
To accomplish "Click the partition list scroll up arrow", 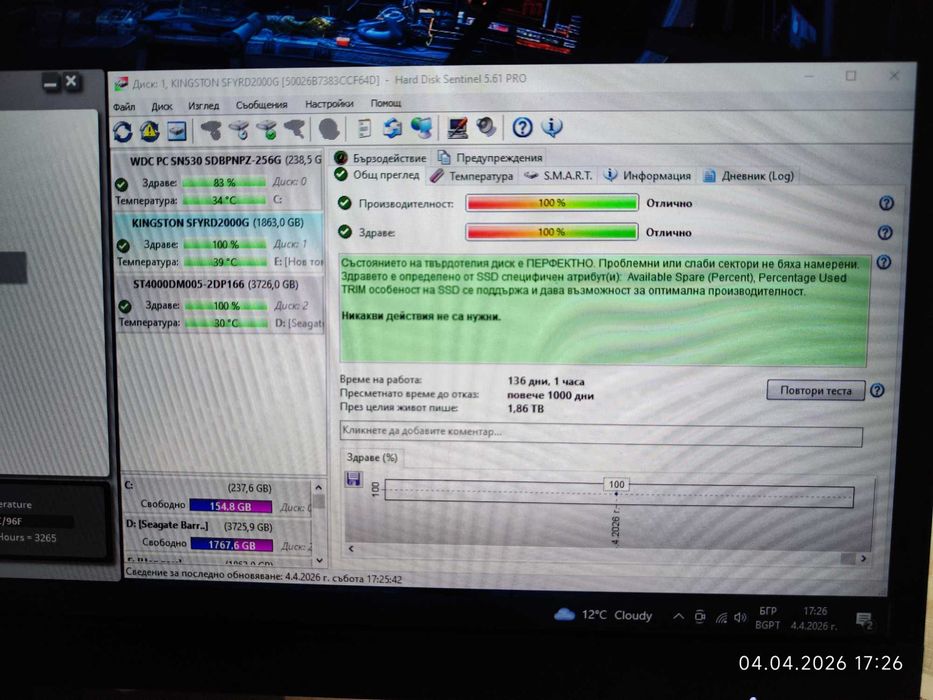I will click(x=318, y=488).
